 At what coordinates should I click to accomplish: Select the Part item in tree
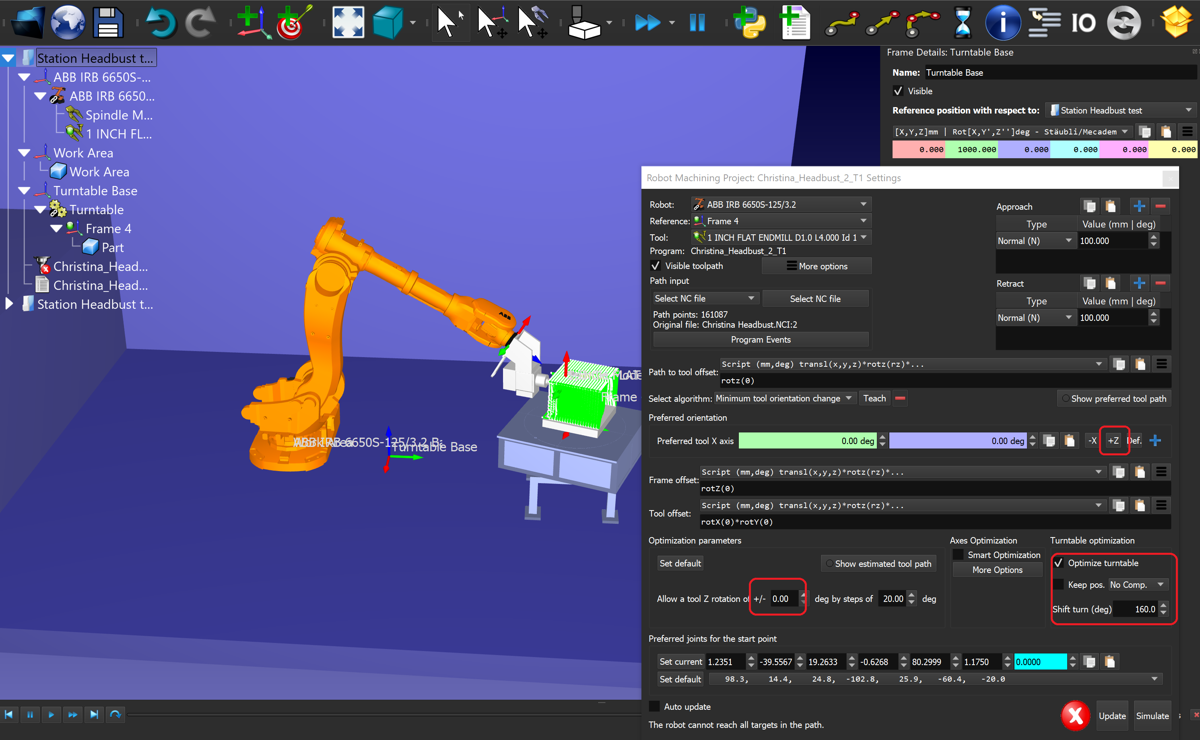point(112,247)
